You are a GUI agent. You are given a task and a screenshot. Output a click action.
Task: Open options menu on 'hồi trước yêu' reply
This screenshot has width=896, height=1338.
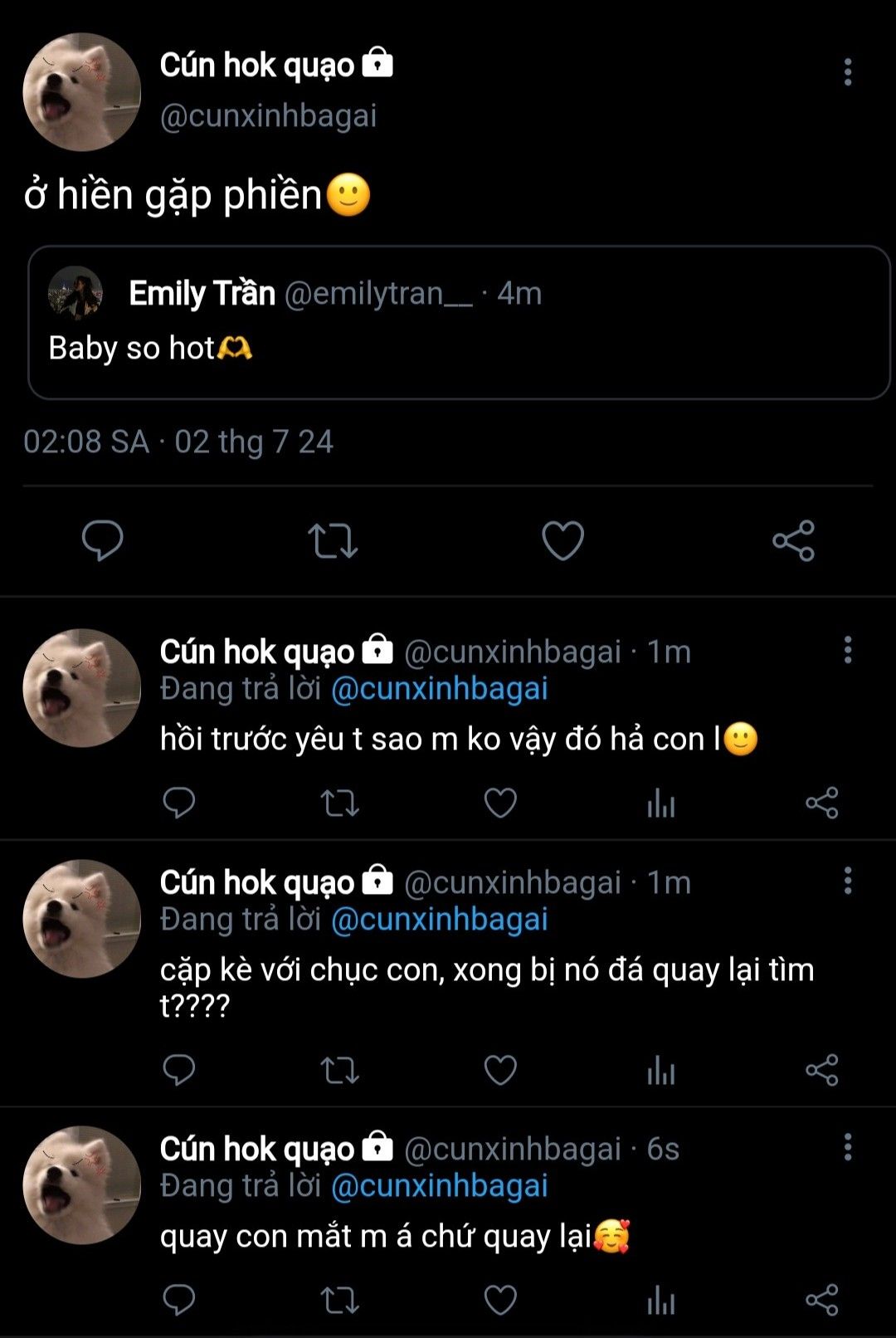click(847, 650)
